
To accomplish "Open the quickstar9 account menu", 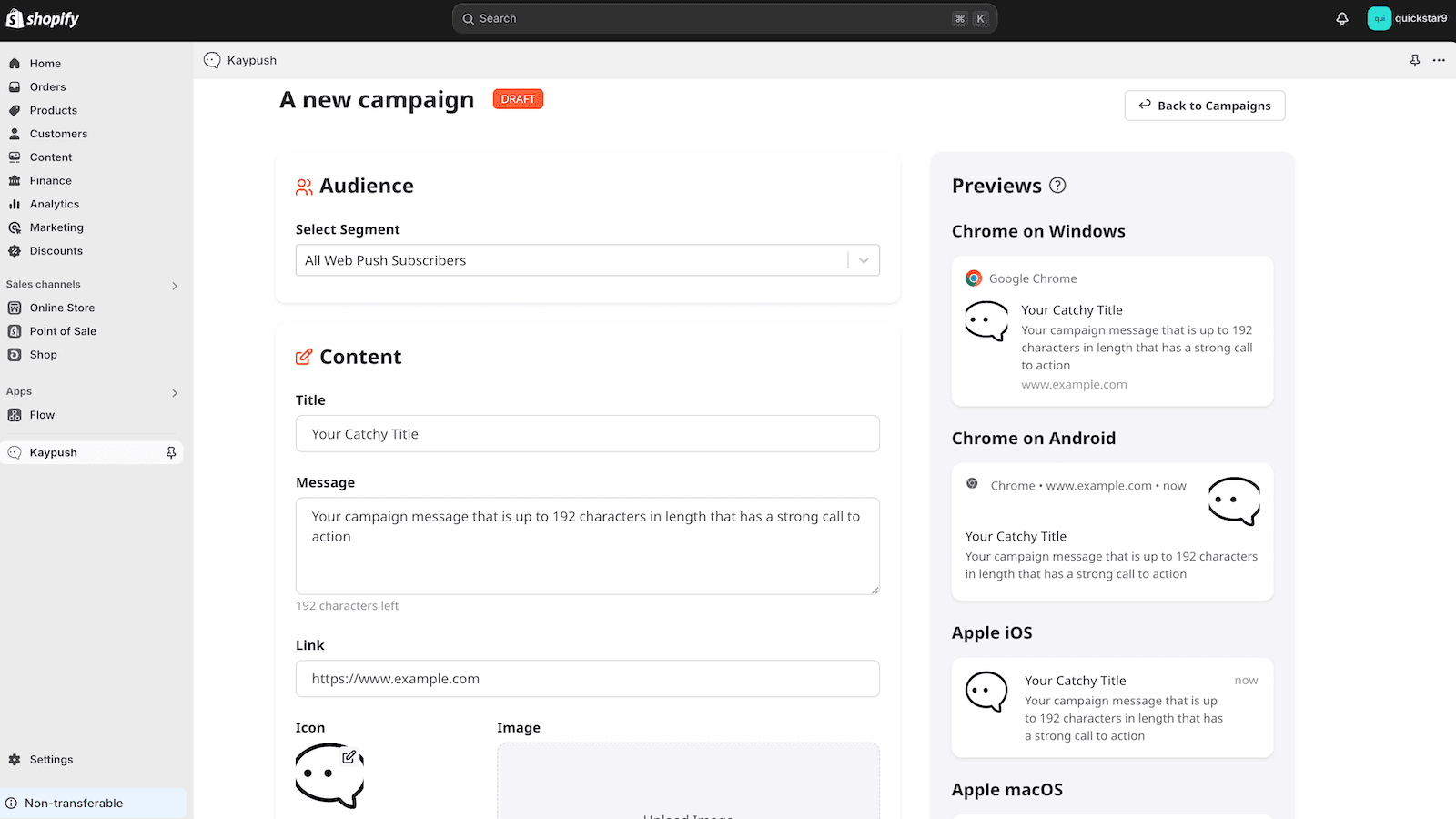I will [x=1407, y=18].
